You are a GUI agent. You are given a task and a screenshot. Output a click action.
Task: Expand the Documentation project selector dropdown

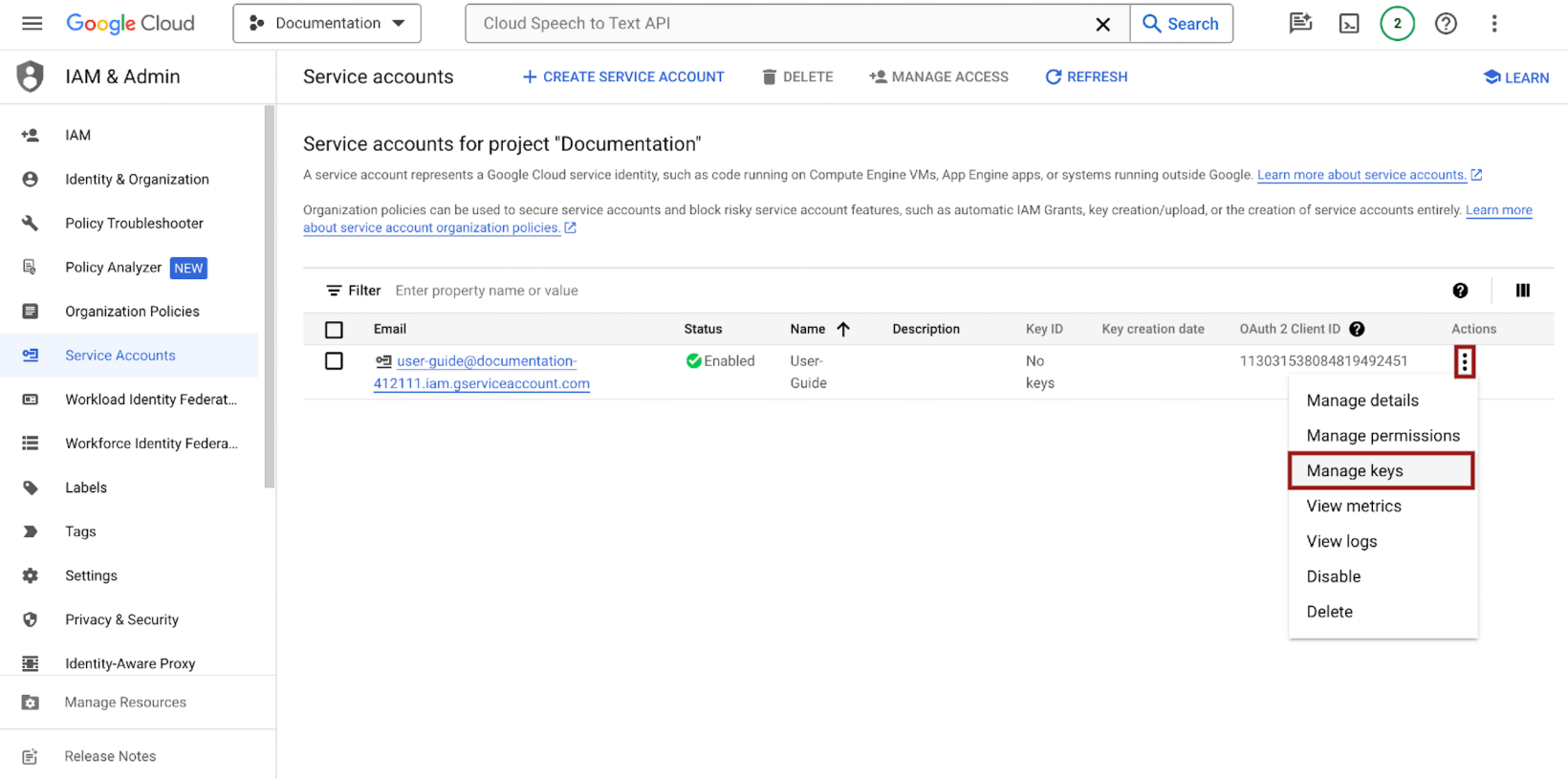click(327, 24)
